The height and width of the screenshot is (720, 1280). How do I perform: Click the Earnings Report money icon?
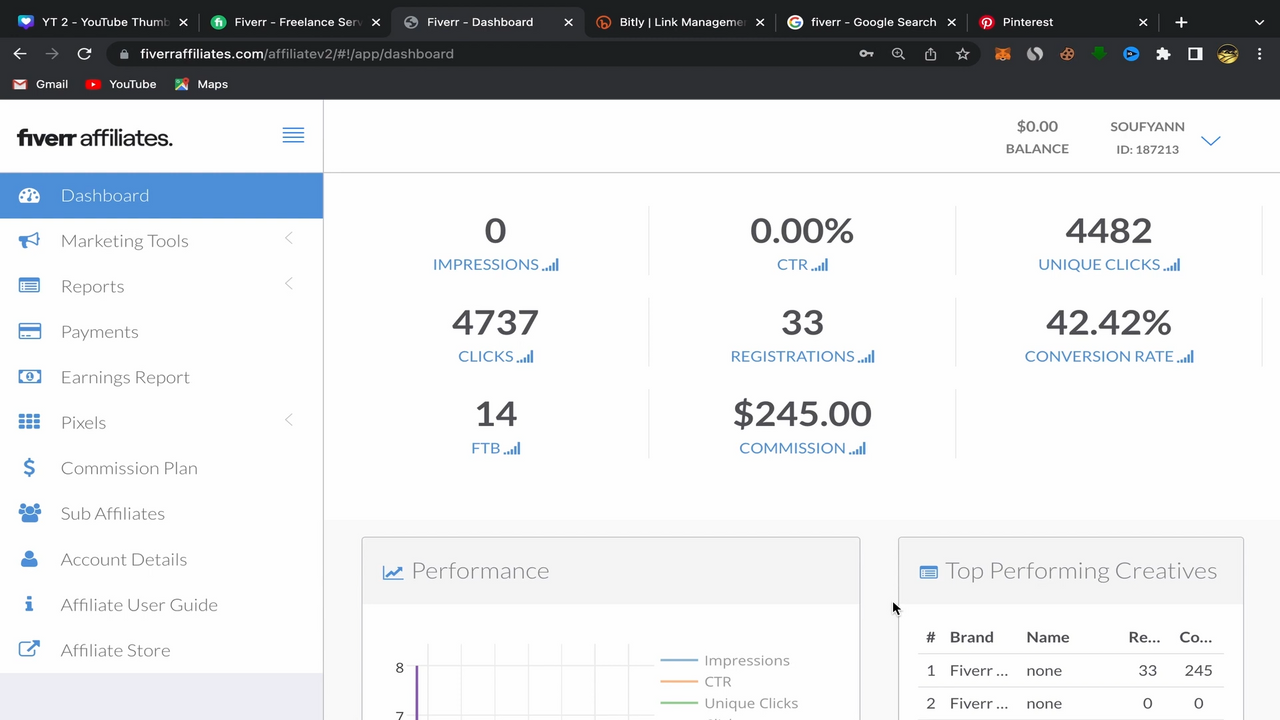(29, 377)
